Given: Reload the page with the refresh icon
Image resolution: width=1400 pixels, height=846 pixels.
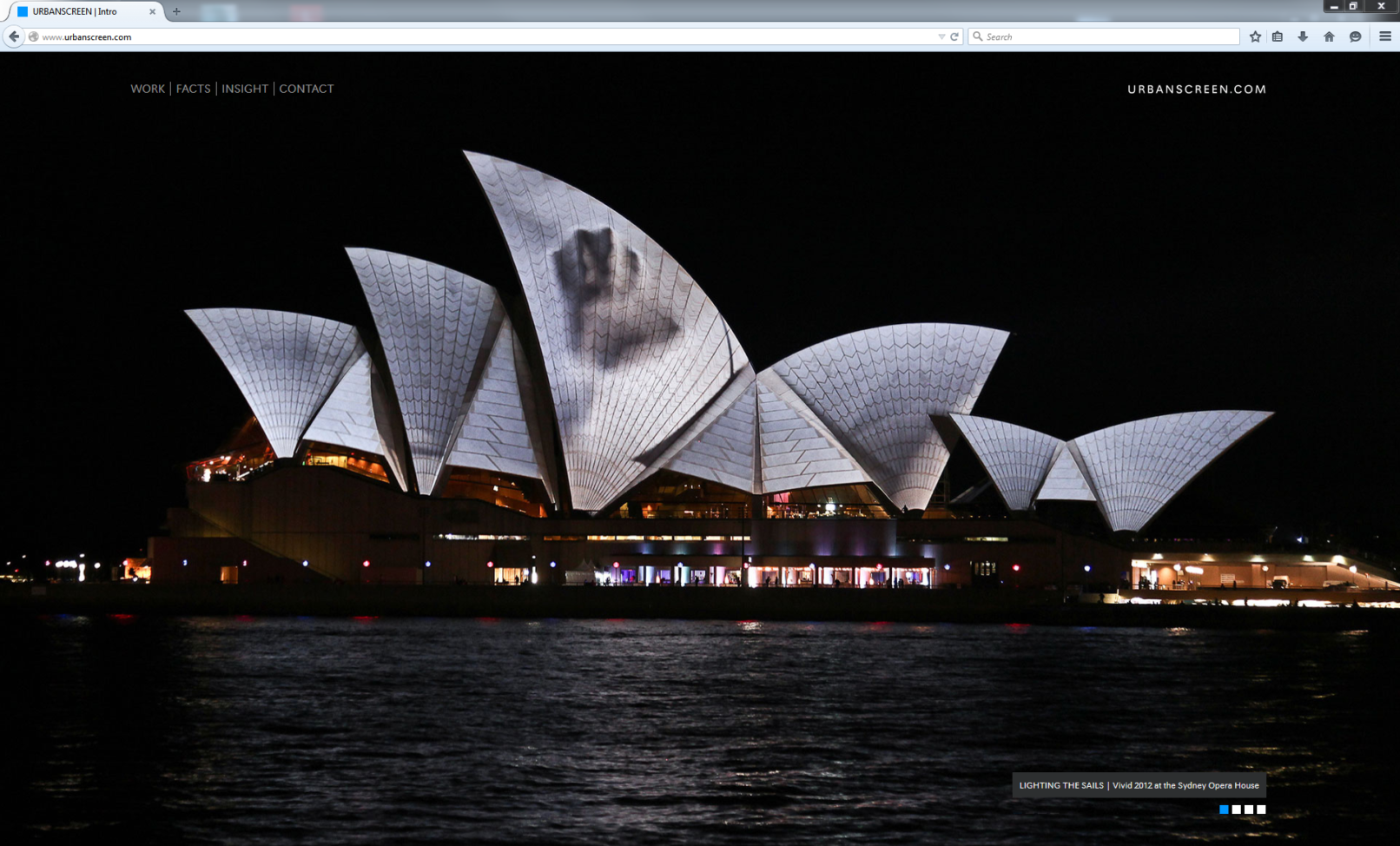Looking at the screenshot, I should tap(954, 36).
